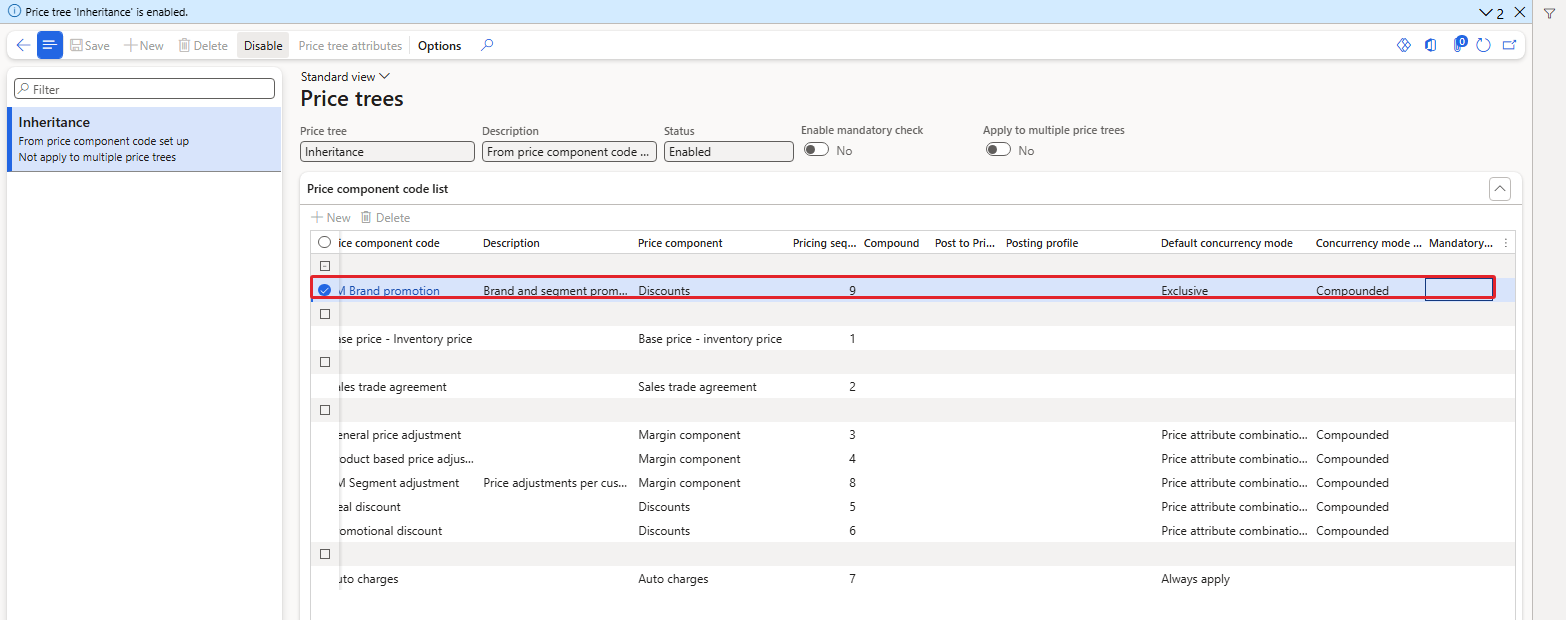
Task: Click 'Brand and segment prom...' description cell
Action: point(555,291)
